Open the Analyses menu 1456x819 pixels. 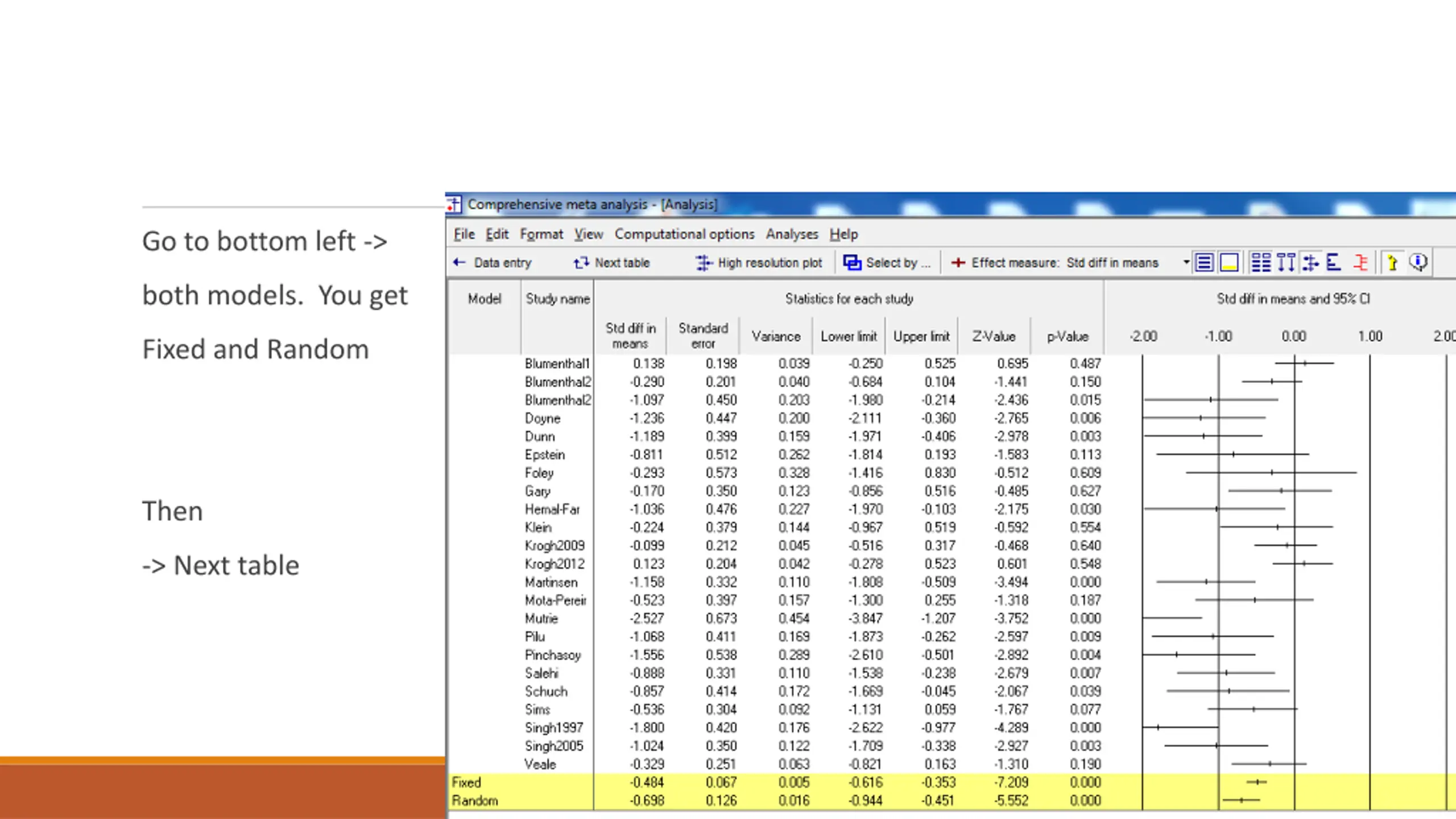click(x=792, y=234)
